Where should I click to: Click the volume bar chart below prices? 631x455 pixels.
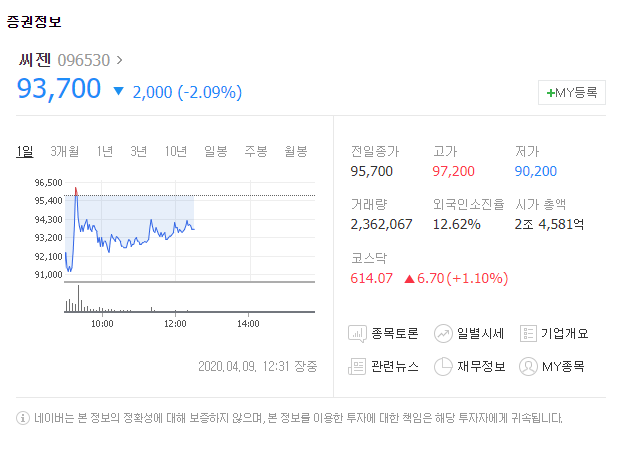coord(190,298)
